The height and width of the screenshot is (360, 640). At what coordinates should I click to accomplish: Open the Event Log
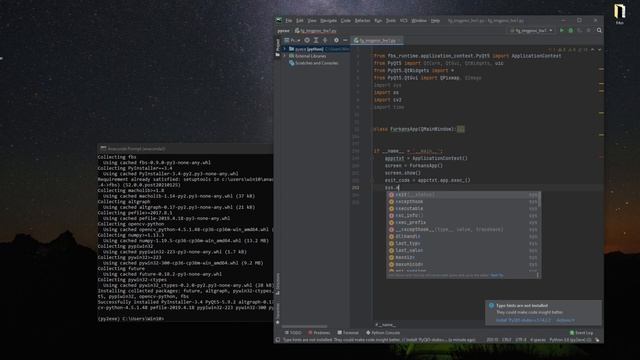(x=582, y=333)
